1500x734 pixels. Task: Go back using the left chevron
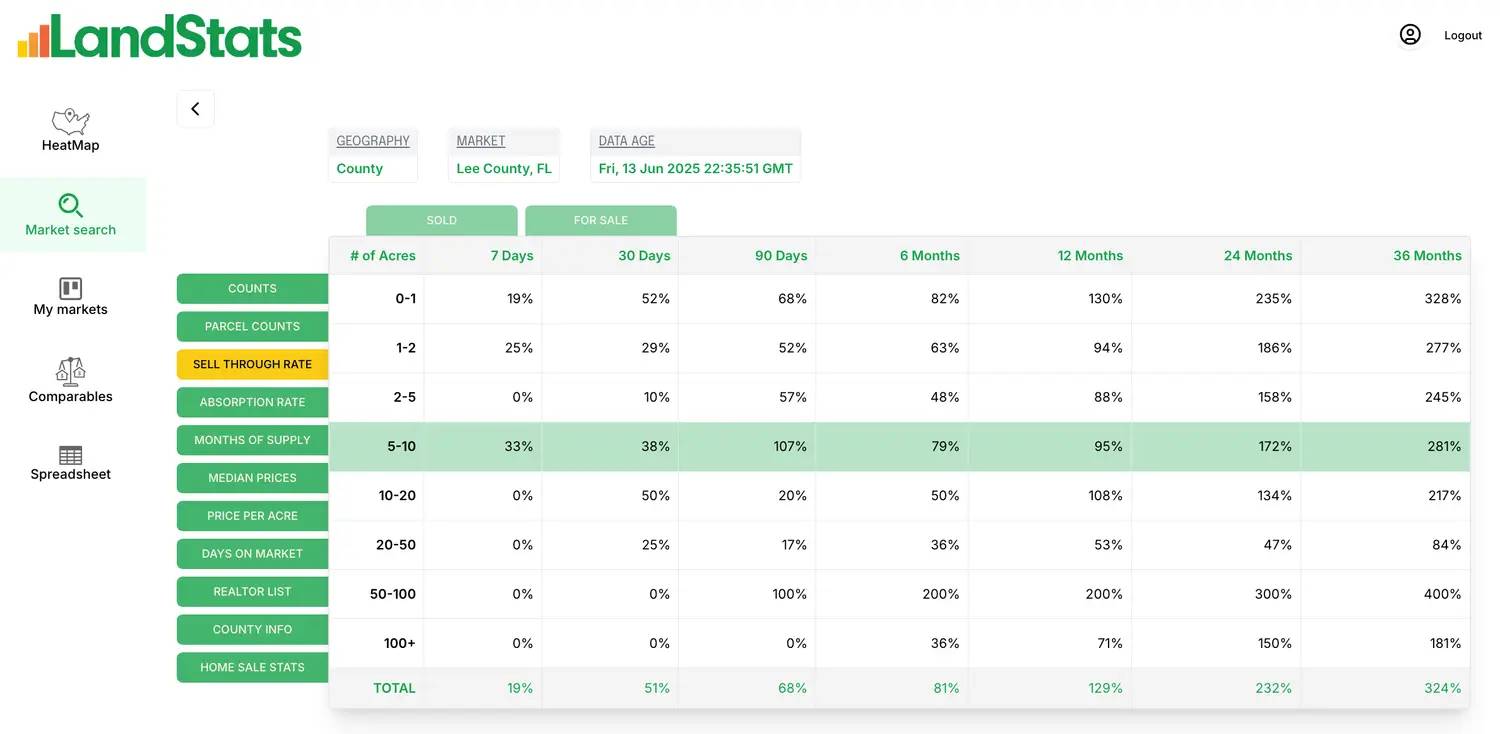[195, 109]
